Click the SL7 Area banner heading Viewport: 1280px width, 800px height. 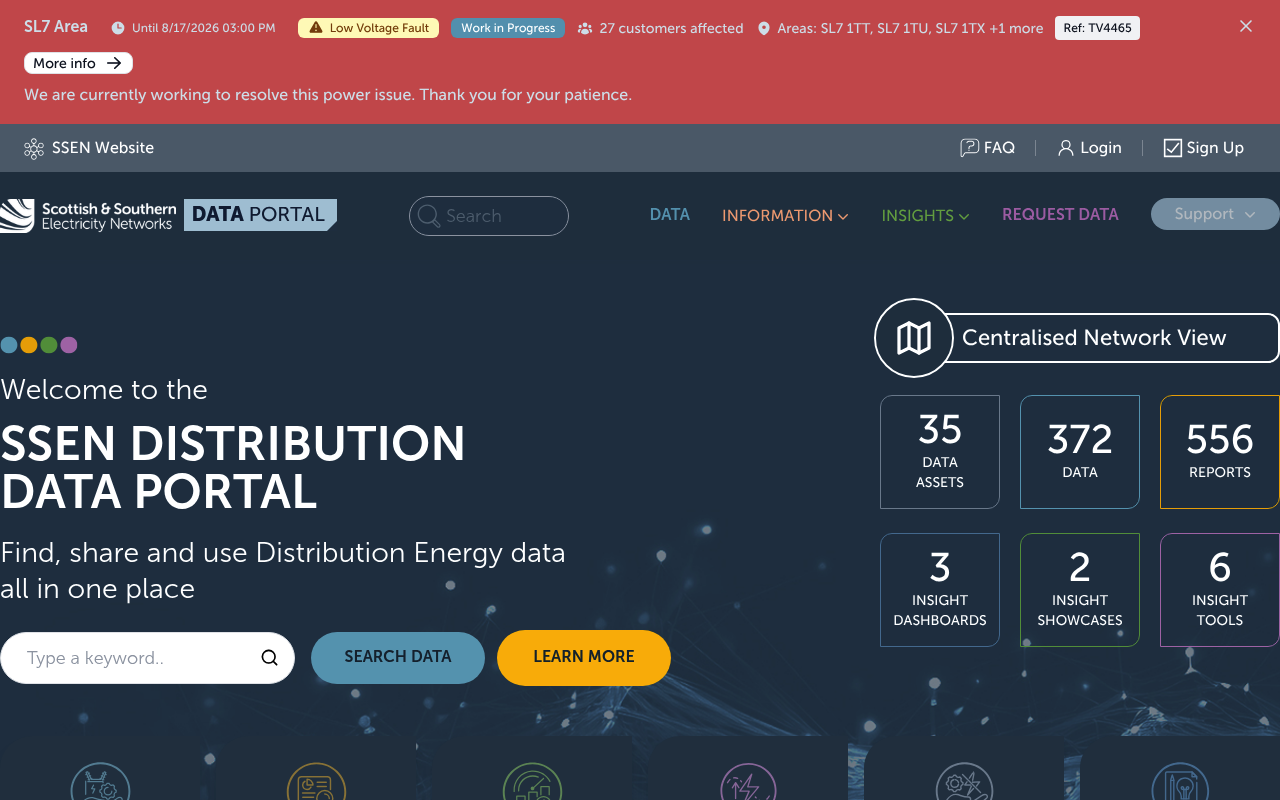[56, 27]
